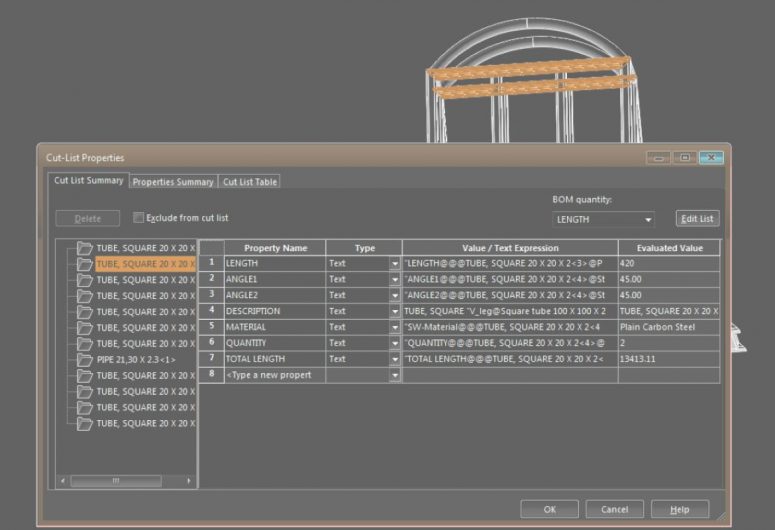Select row number 7 header
Image resolution: width=775 pixels, height=530 pixels.
[212, 358]
